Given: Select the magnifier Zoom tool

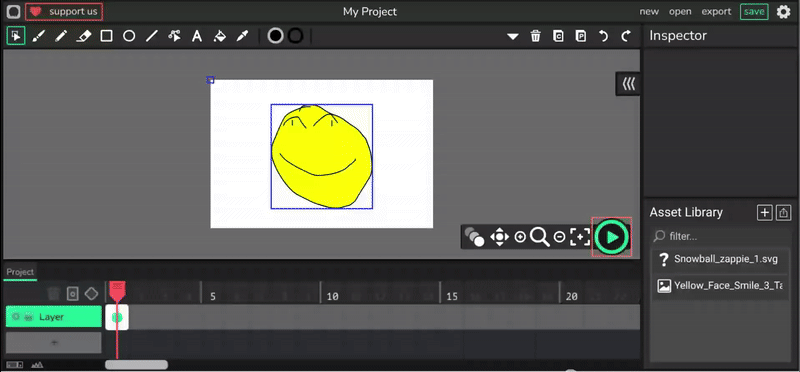Looking at the screenshot, I should click(x=539, y=237).
